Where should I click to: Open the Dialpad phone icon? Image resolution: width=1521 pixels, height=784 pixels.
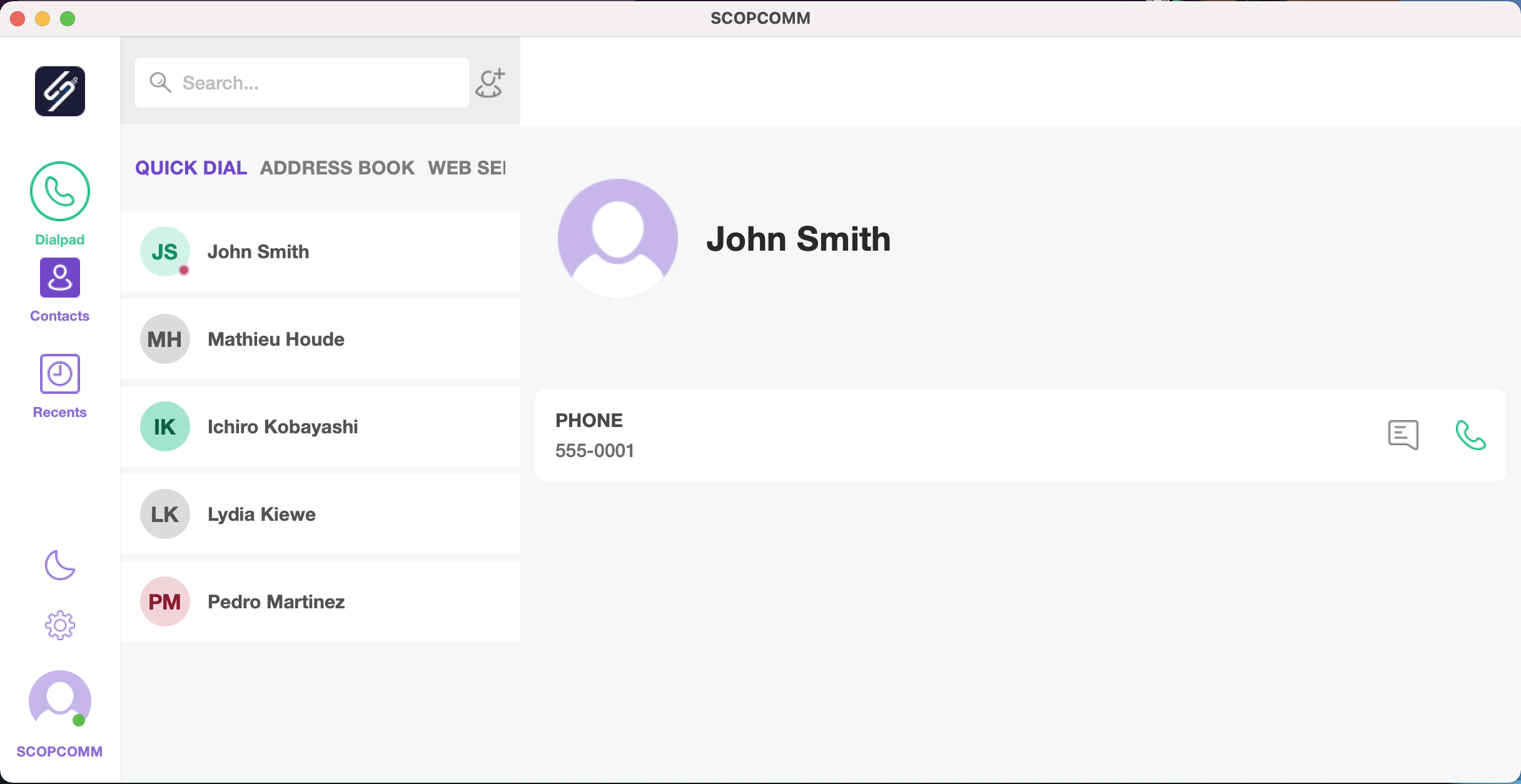(x=60, y=191)
